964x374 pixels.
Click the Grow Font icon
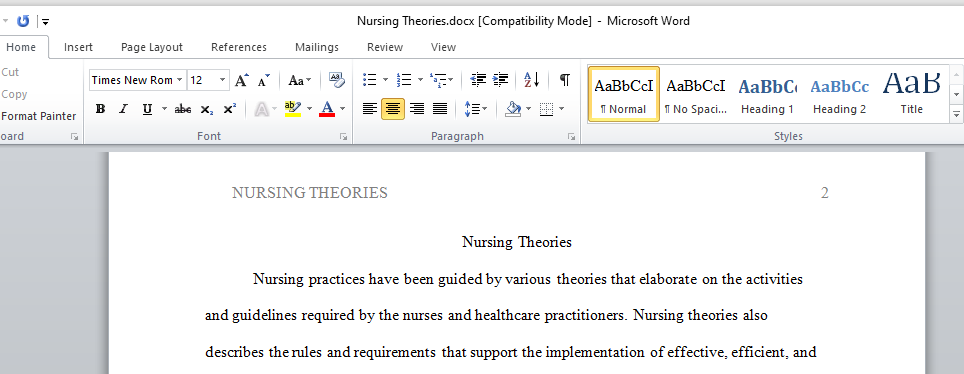[242, 80]
